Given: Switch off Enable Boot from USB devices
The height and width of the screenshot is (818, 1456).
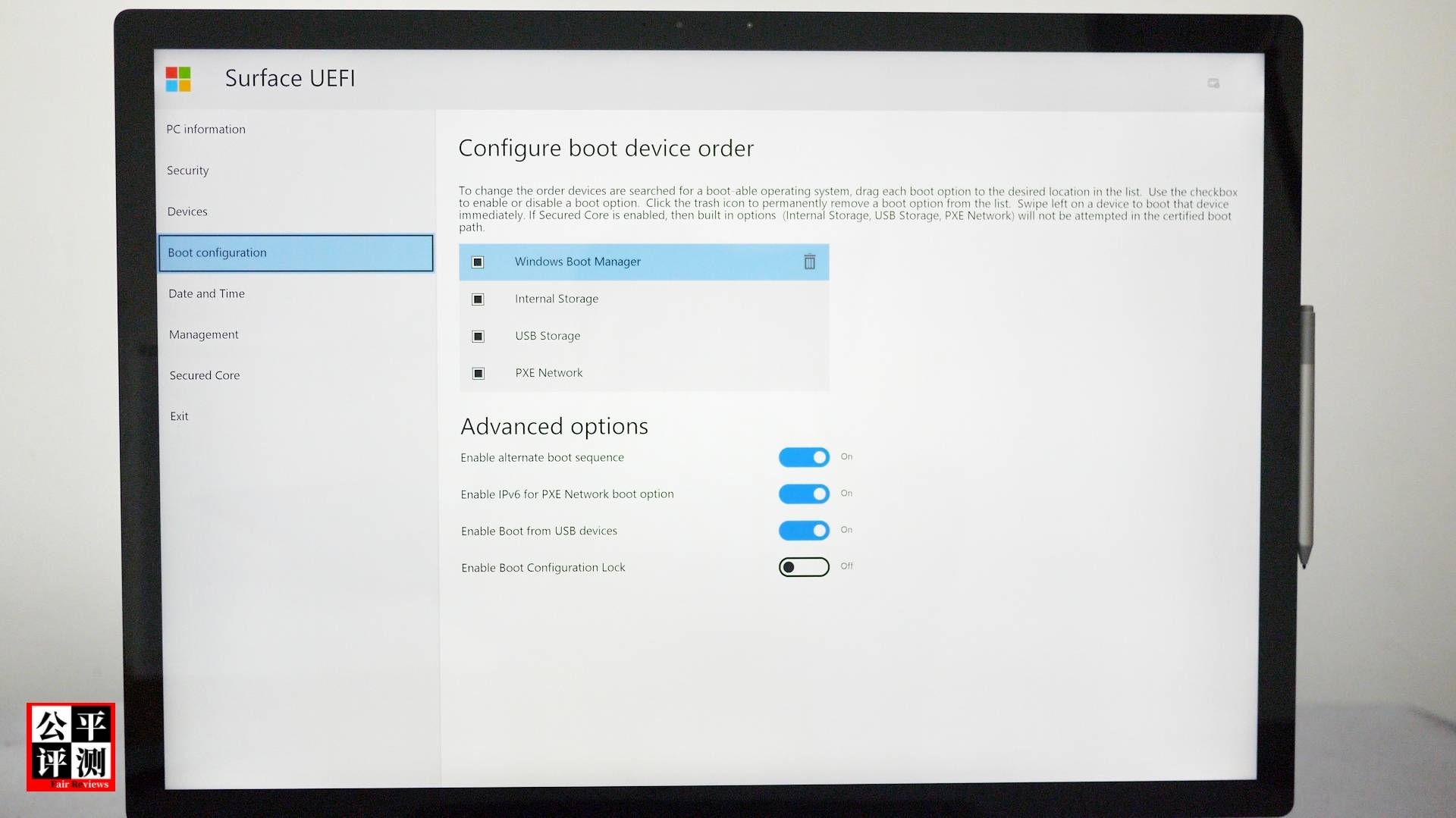Looking at the screenshot, I should pos(804,531).
